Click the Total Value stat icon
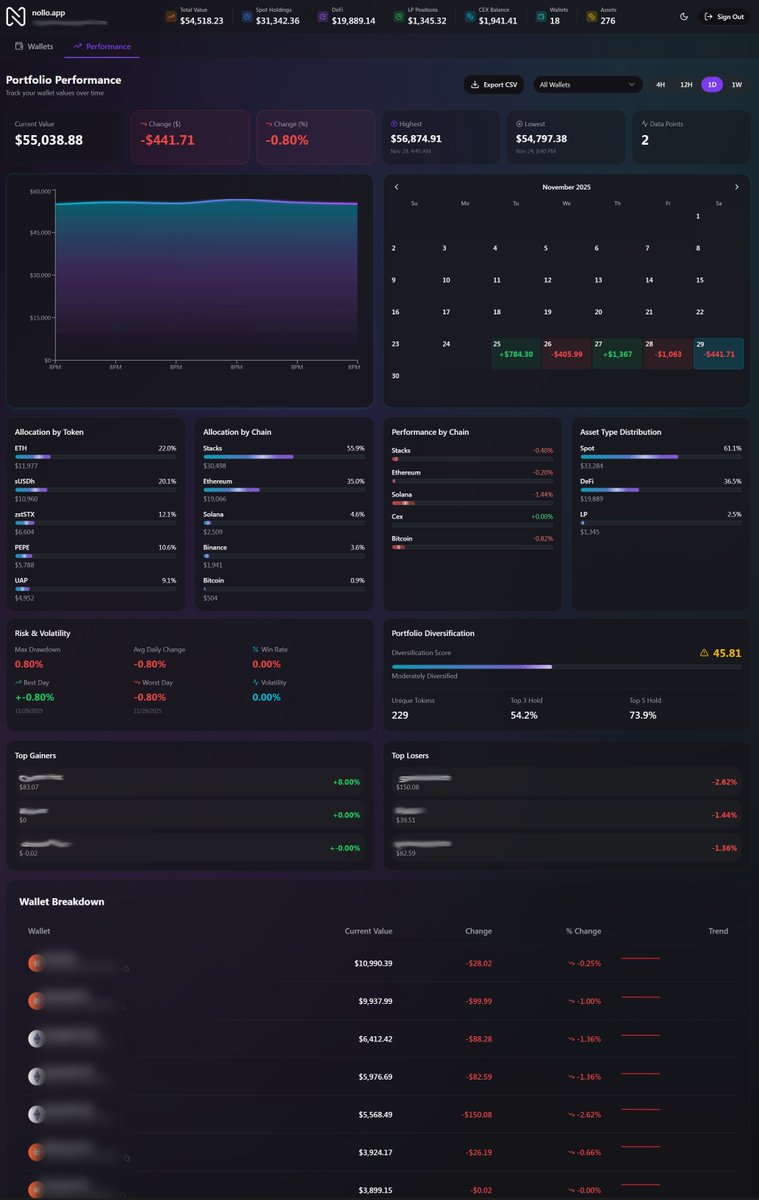The image size is (759, 1200). tap(171, 16)
